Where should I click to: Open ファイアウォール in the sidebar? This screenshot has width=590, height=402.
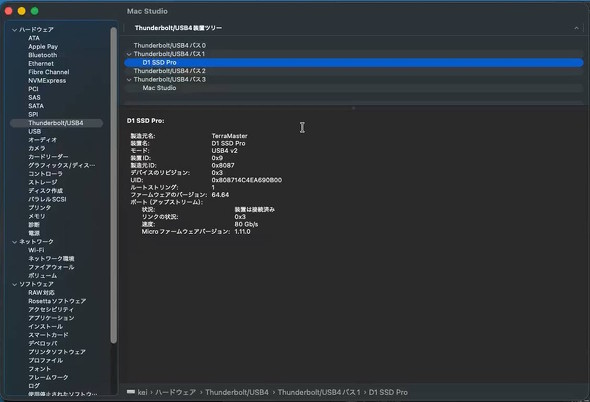(x=51, y=267)
